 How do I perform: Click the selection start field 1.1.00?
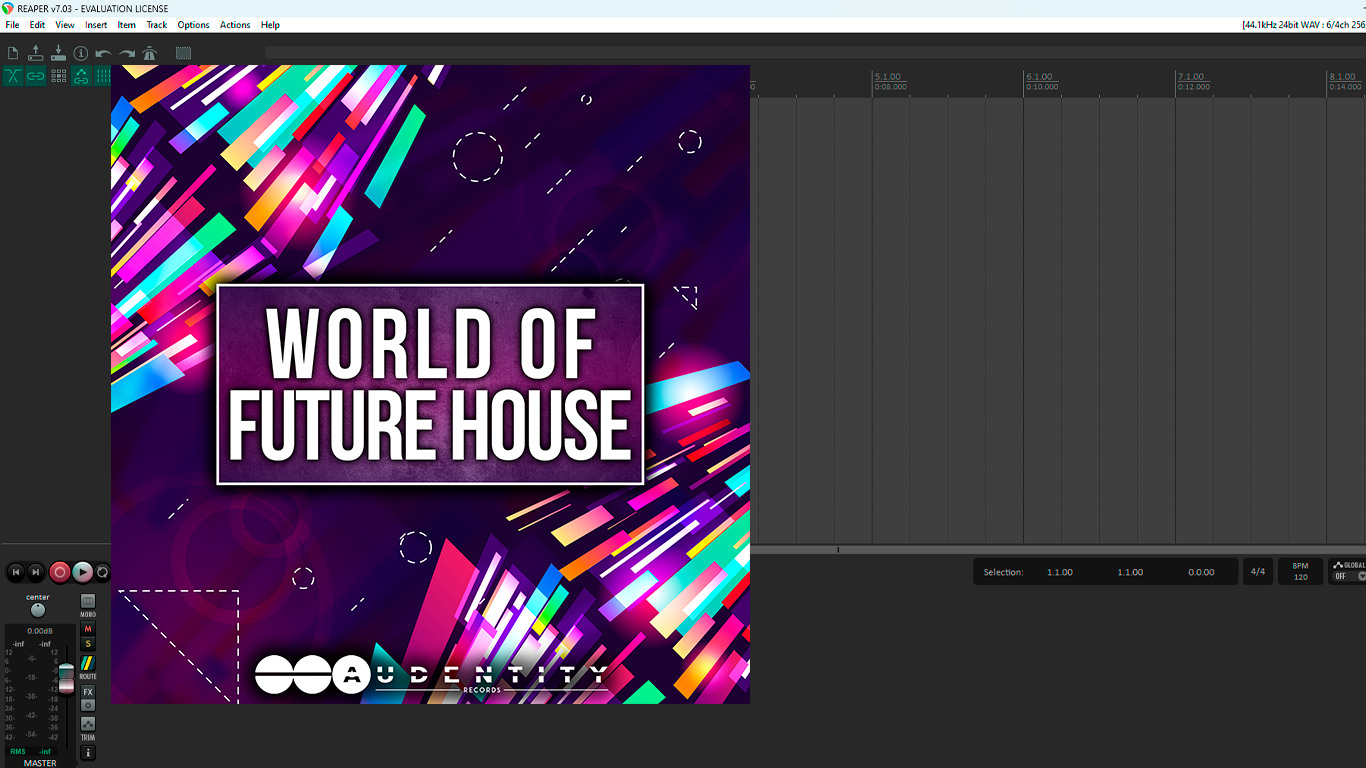[x=1060, y=572]
